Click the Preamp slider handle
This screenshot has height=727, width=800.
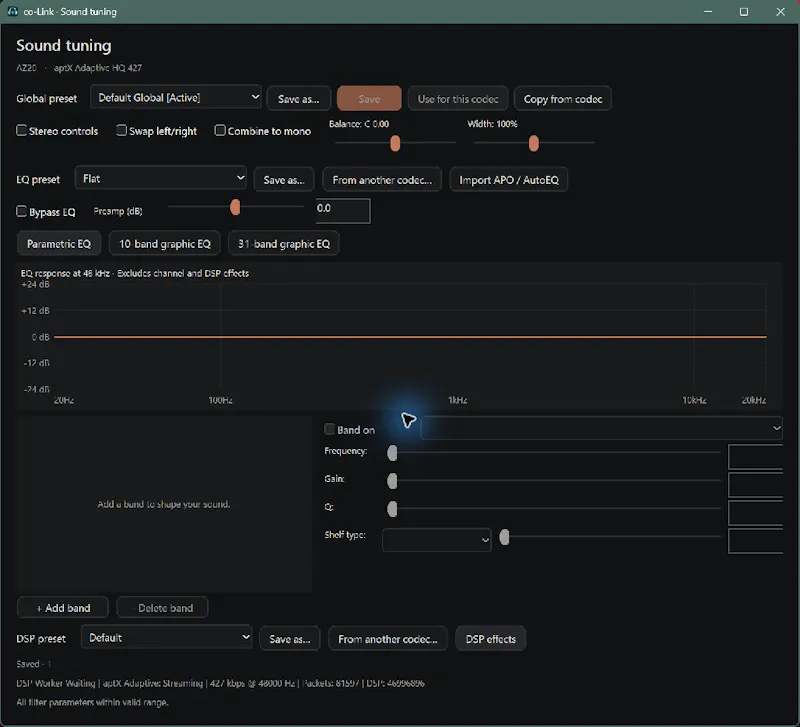pos(235,207)
